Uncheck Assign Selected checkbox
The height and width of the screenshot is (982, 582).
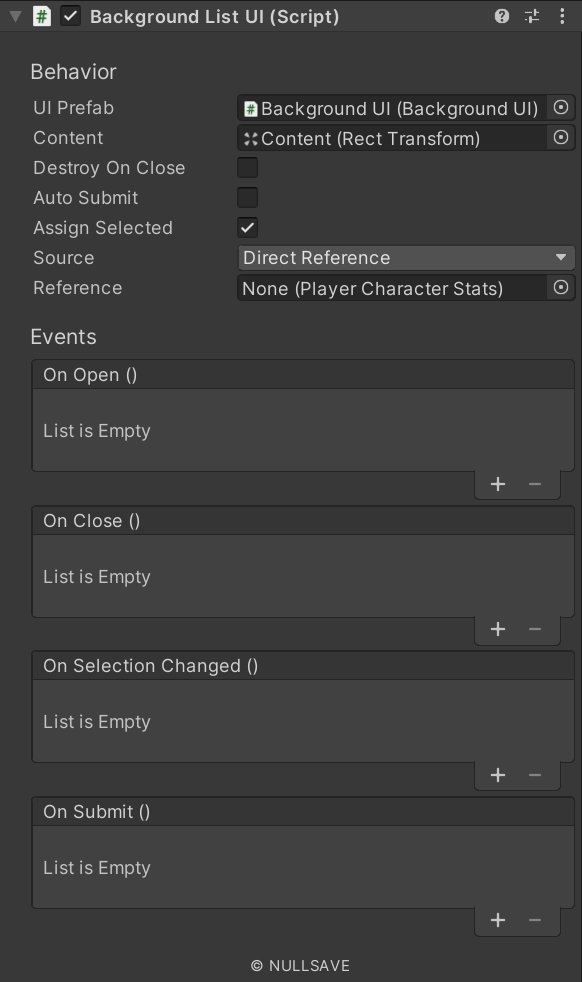pyautogui.click(x=247, y=227)
